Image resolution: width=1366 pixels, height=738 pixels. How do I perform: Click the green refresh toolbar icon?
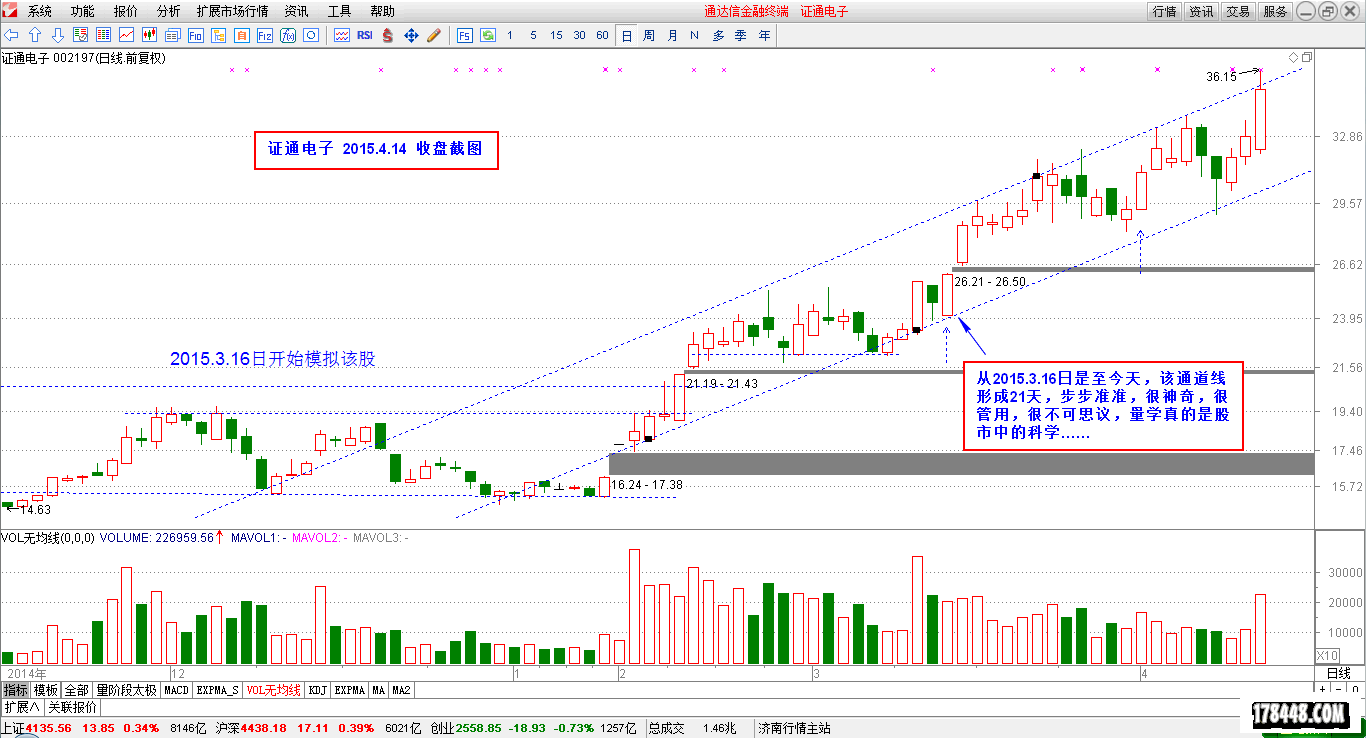(x=488, y=35)
